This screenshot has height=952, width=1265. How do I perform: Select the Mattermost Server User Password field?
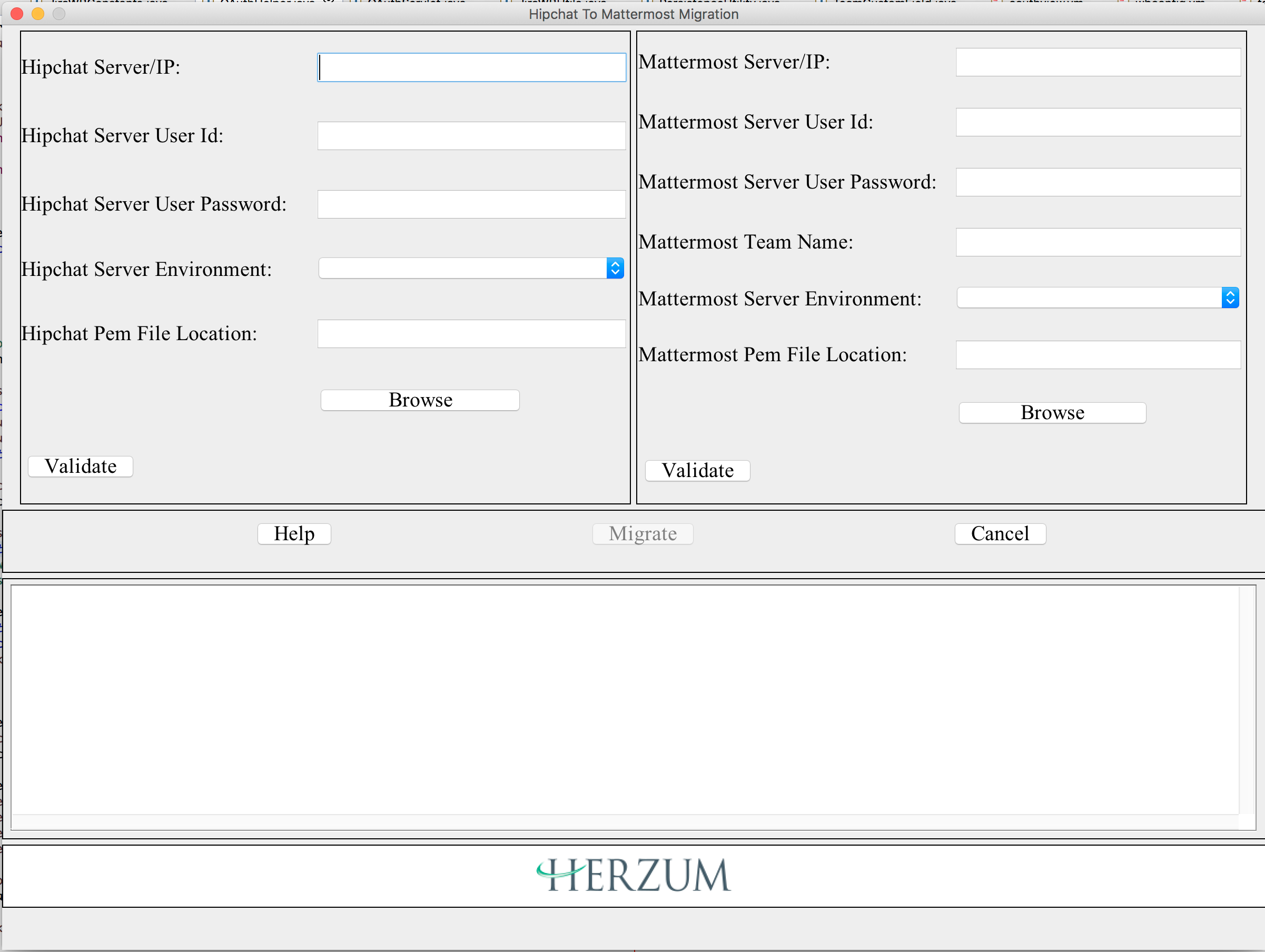pos(1098,182)
